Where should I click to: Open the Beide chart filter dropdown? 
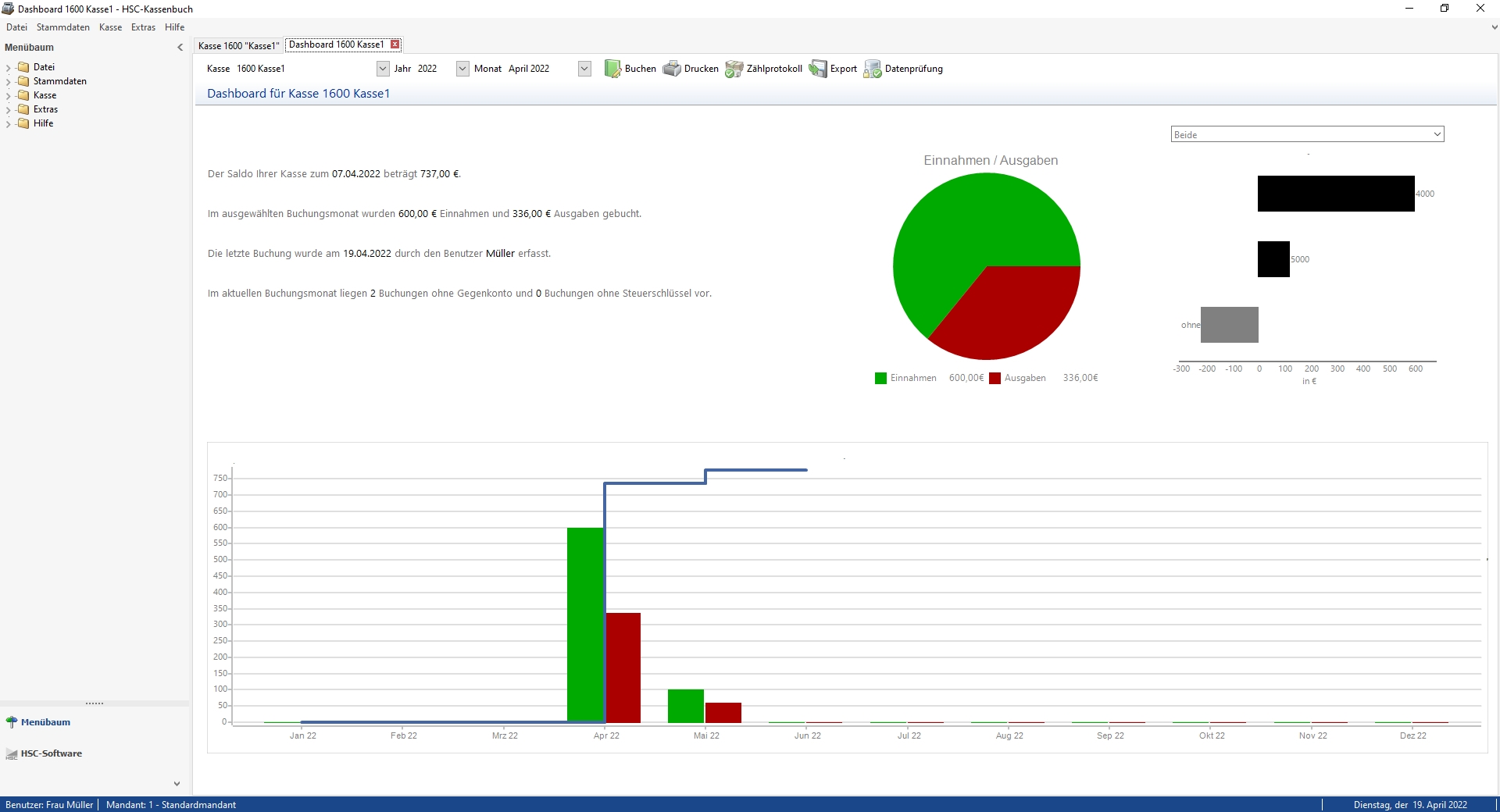[x=1307, y=134]
